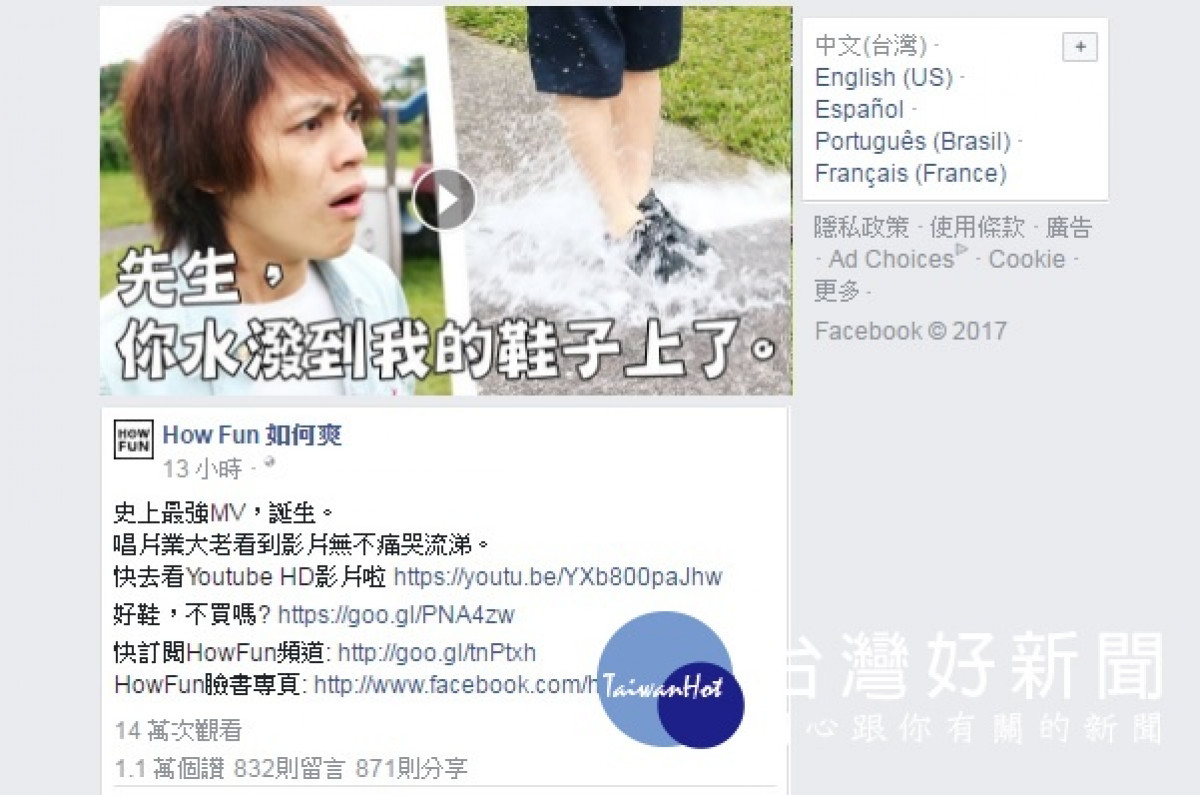
Task: Open the goo.gl/PNA4zw shoe link
Action: coord(396,614)
